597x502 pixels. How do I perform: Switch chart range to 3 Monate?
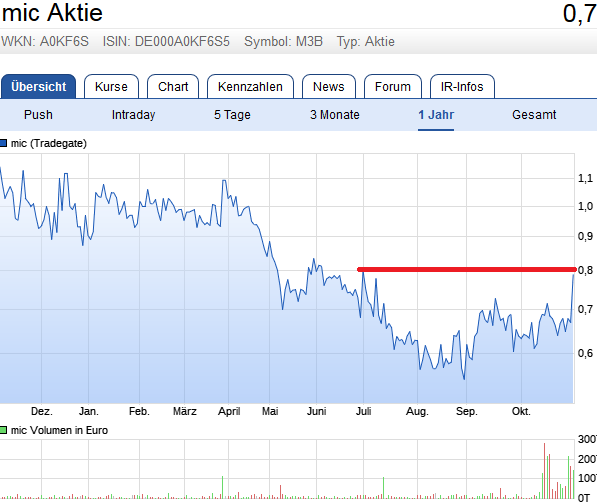pyautogui.click(x=335, y=115)
